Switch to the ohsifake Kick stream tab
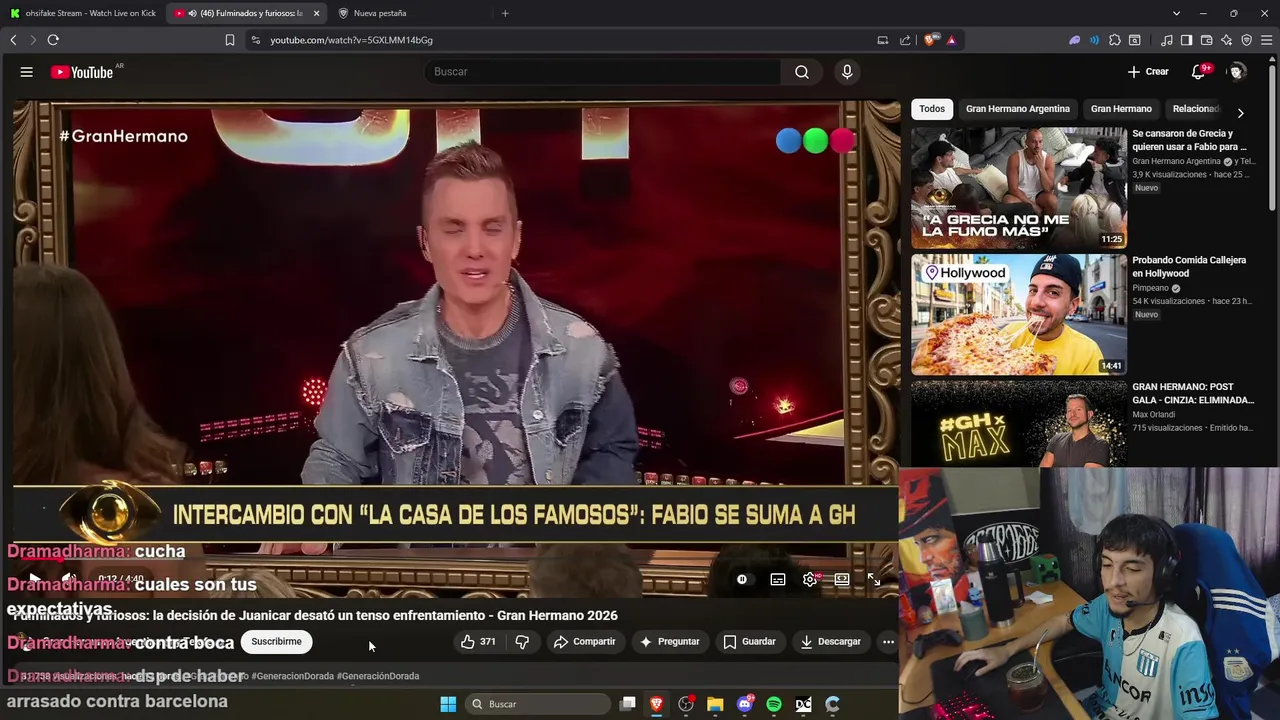Viewport: 1280px width, 720px height. pyautogui.click(x=83, y=13)
